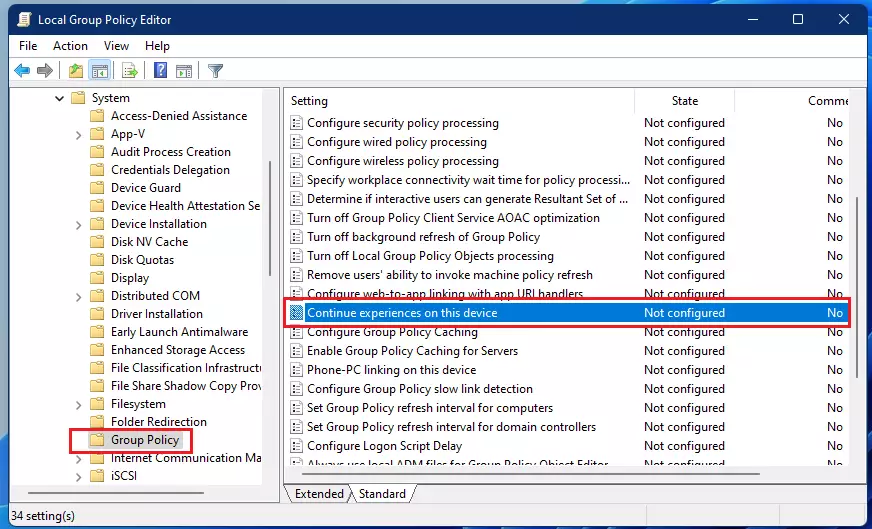This screenshot has width=872, height=529.
Task: Select 'Turn off Group Policy Client Service AOAC optimization'
Action: click(x=453, y=218)
